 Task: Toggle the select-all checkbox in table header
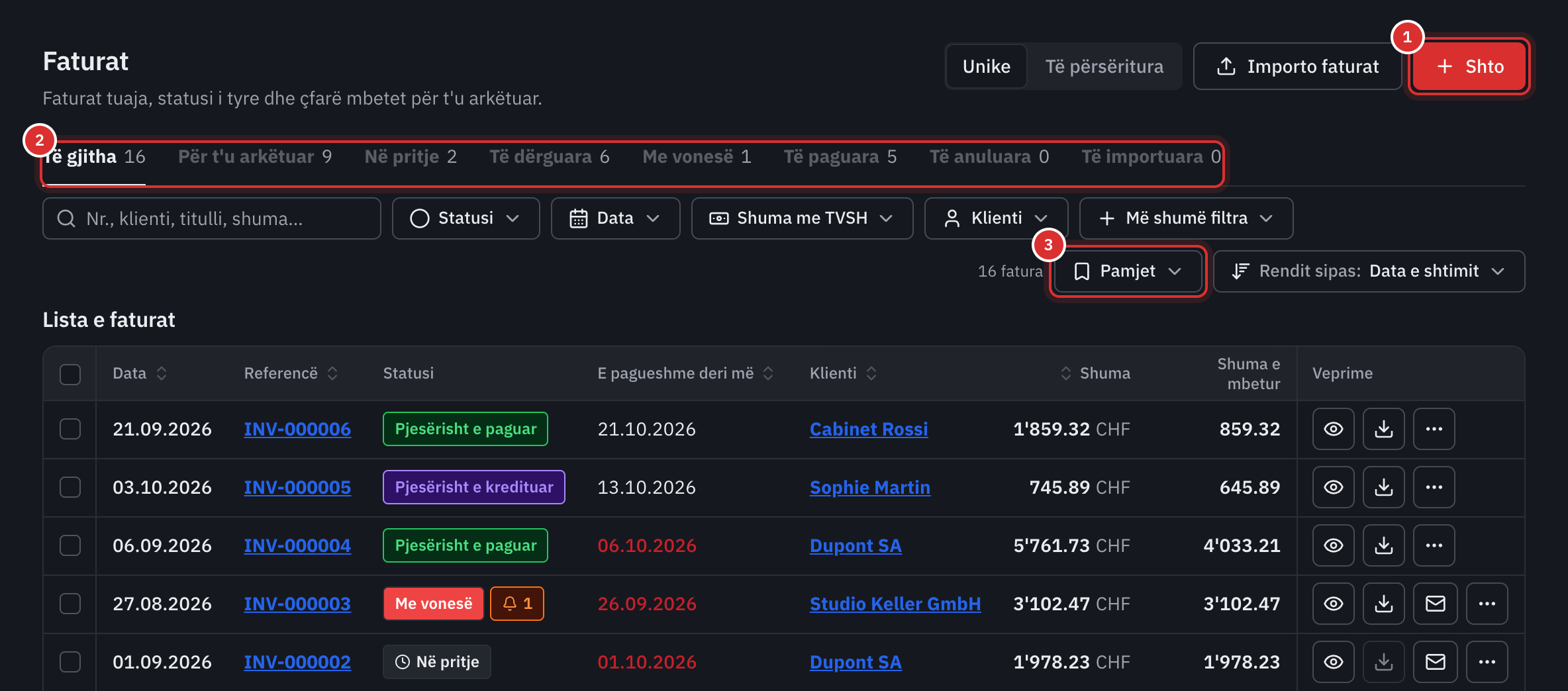pos(70,374)
